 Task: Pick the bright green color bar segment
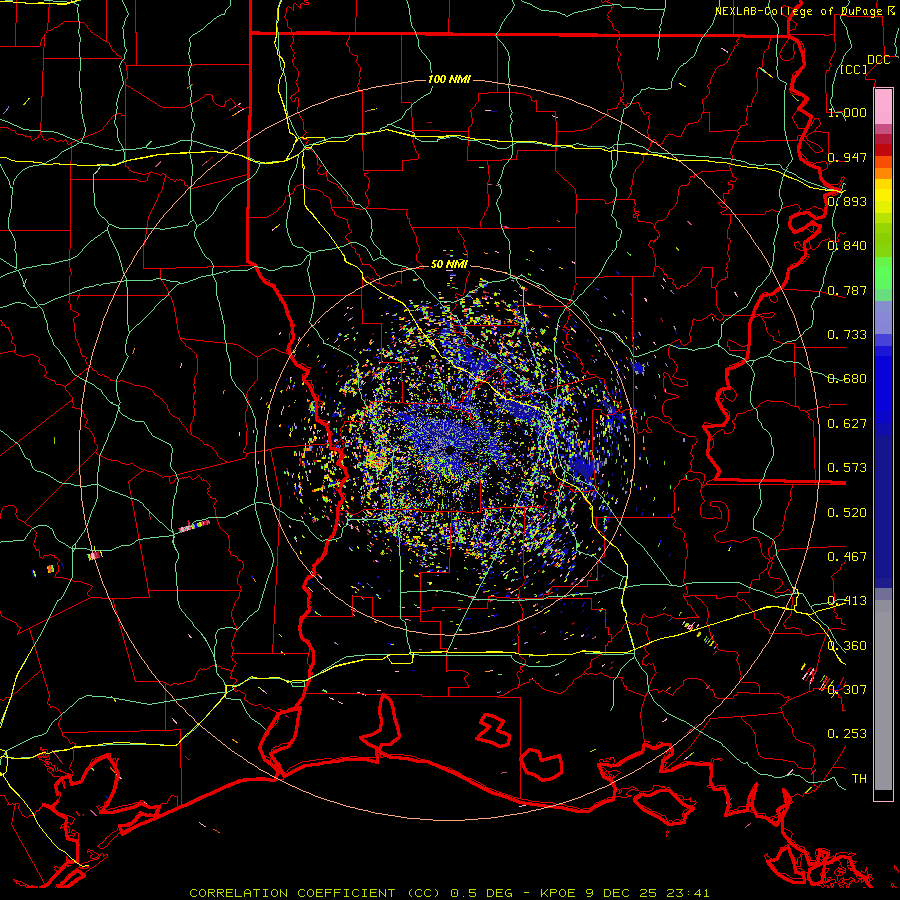[883, 273]
